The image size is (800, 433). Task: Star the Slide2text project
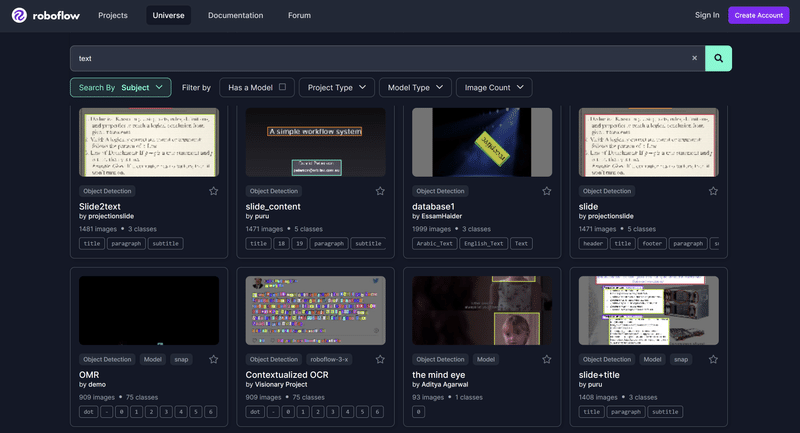pyautogui.click(x=213, y=191)
